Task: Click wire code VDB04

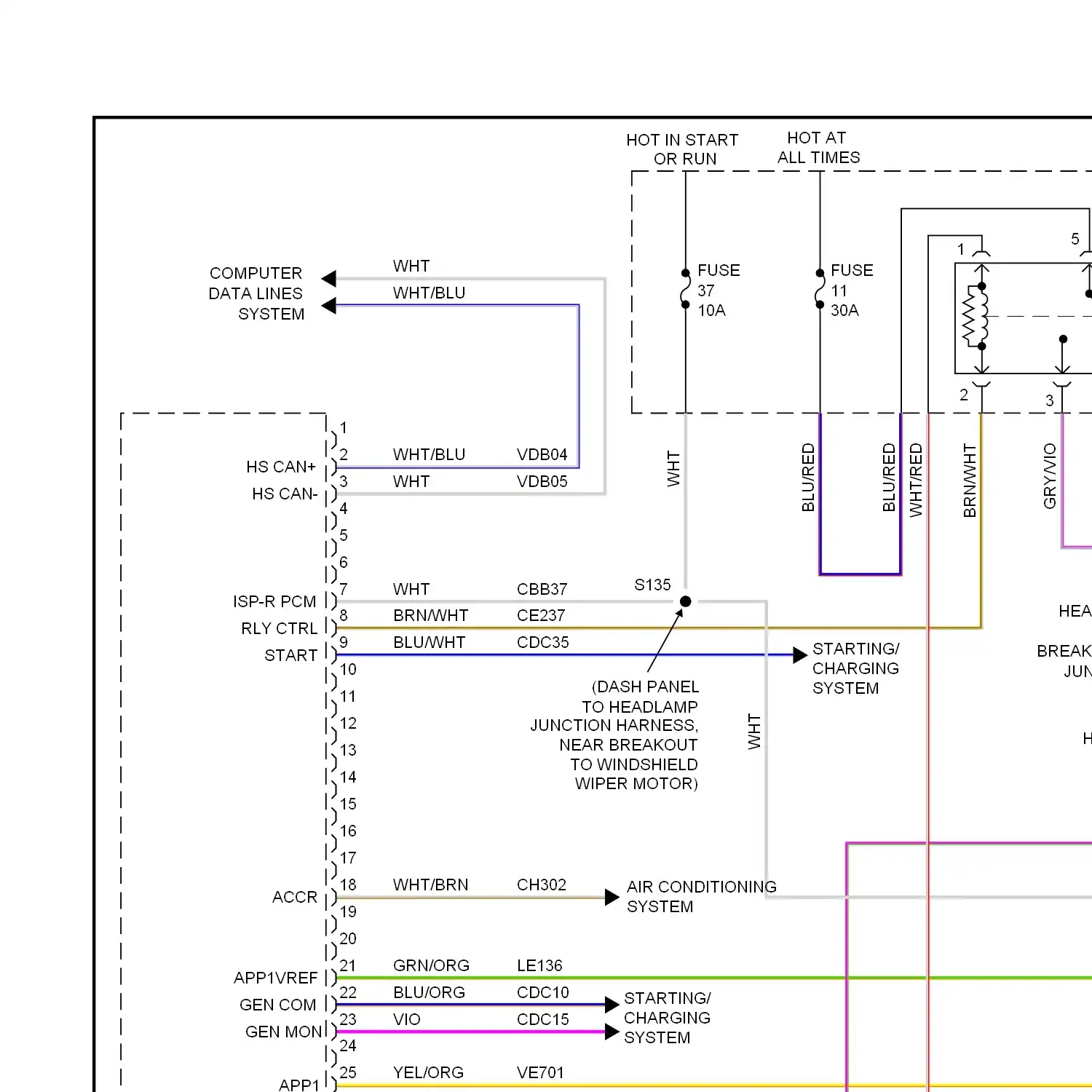Action: pyautogui.click(x=542, y=454)
